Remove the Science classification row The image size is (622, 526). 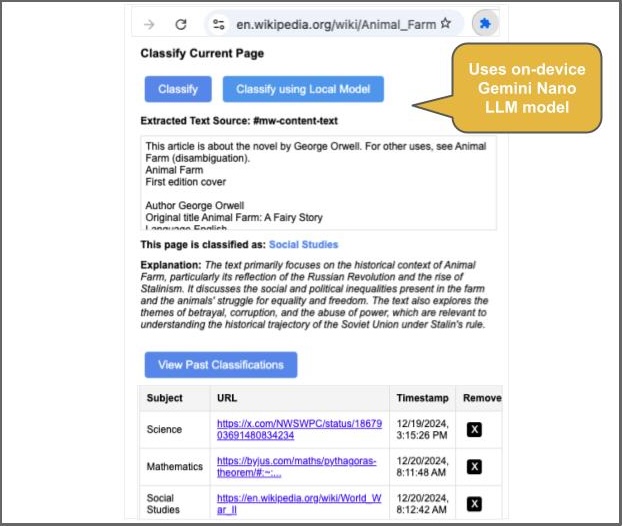coord(474,430)
